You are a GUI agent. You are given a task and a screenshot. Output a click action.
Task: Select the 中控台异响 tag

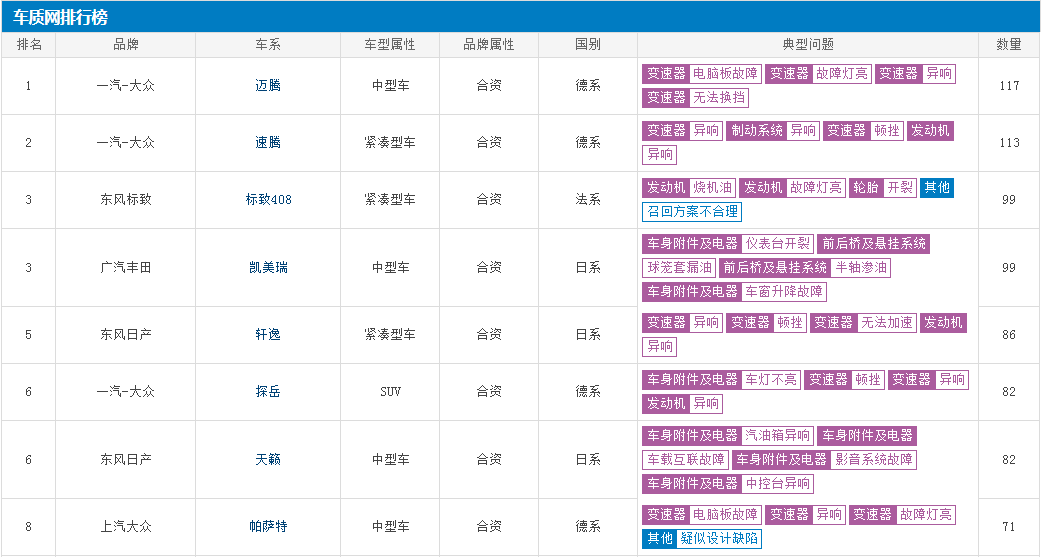[777, 484]
